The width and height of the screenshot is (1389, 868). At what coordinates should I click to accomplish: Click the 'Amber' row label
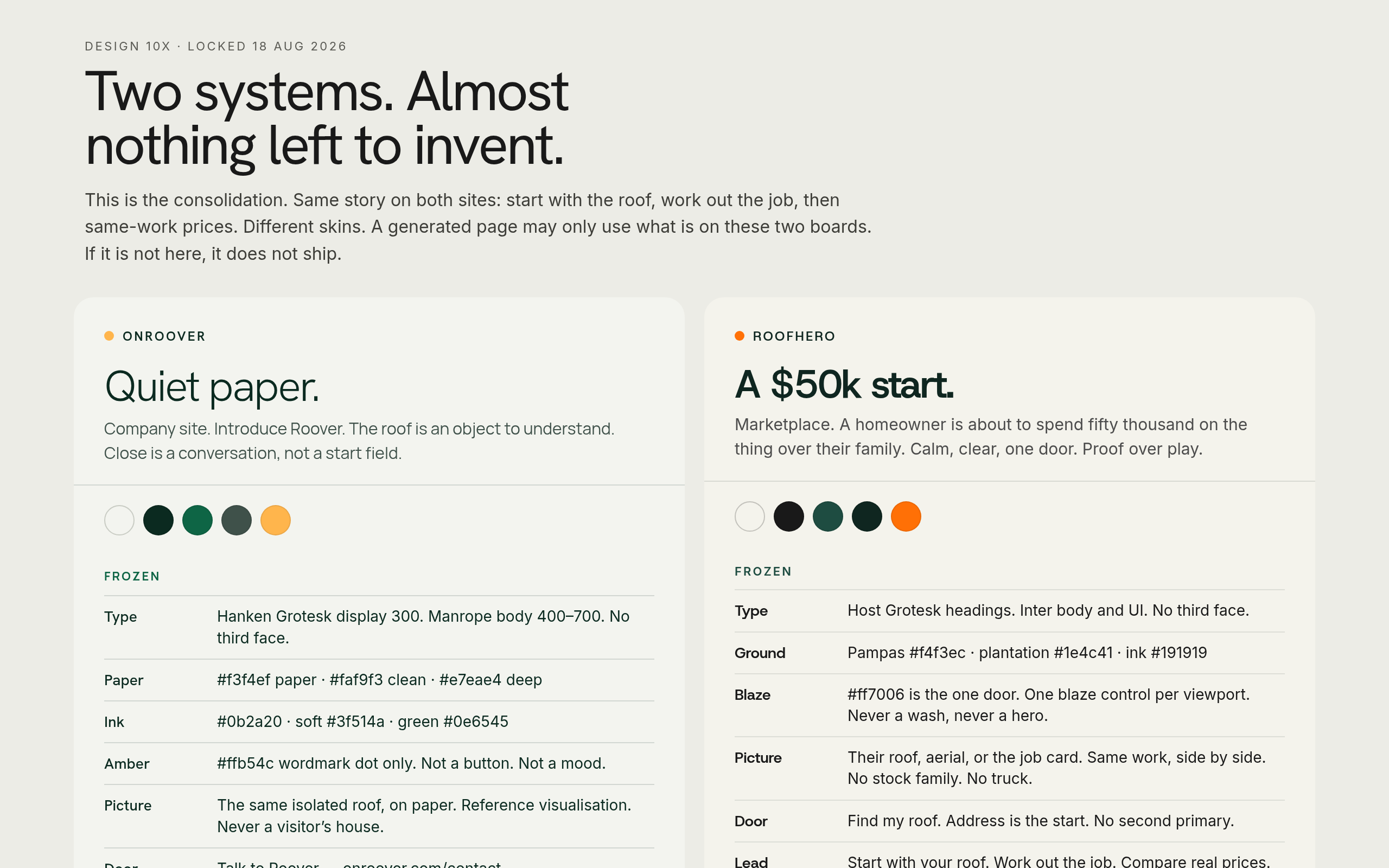pos(126,764)
